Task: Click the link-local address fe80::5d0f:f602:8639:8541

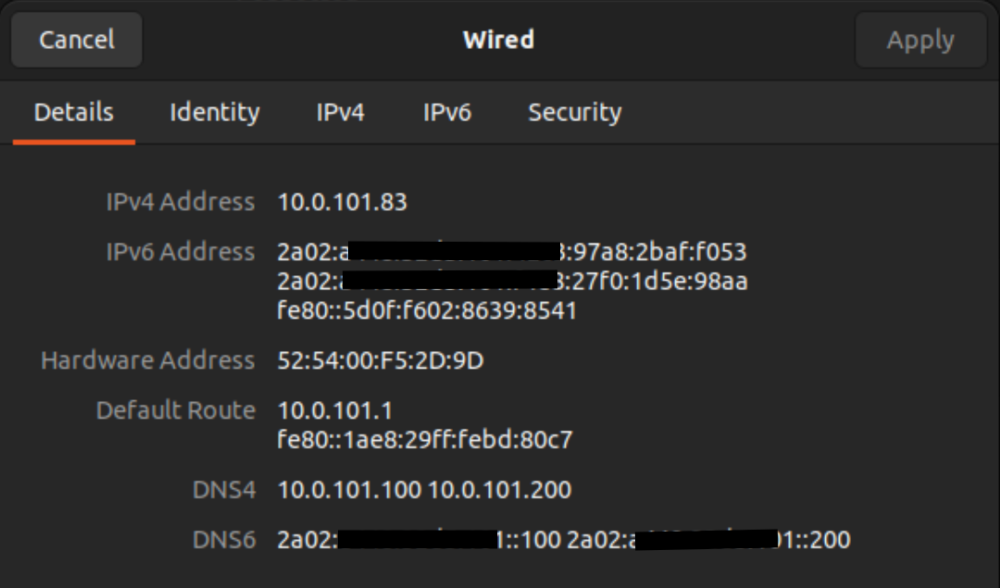Action: click(x=427, y=311)
